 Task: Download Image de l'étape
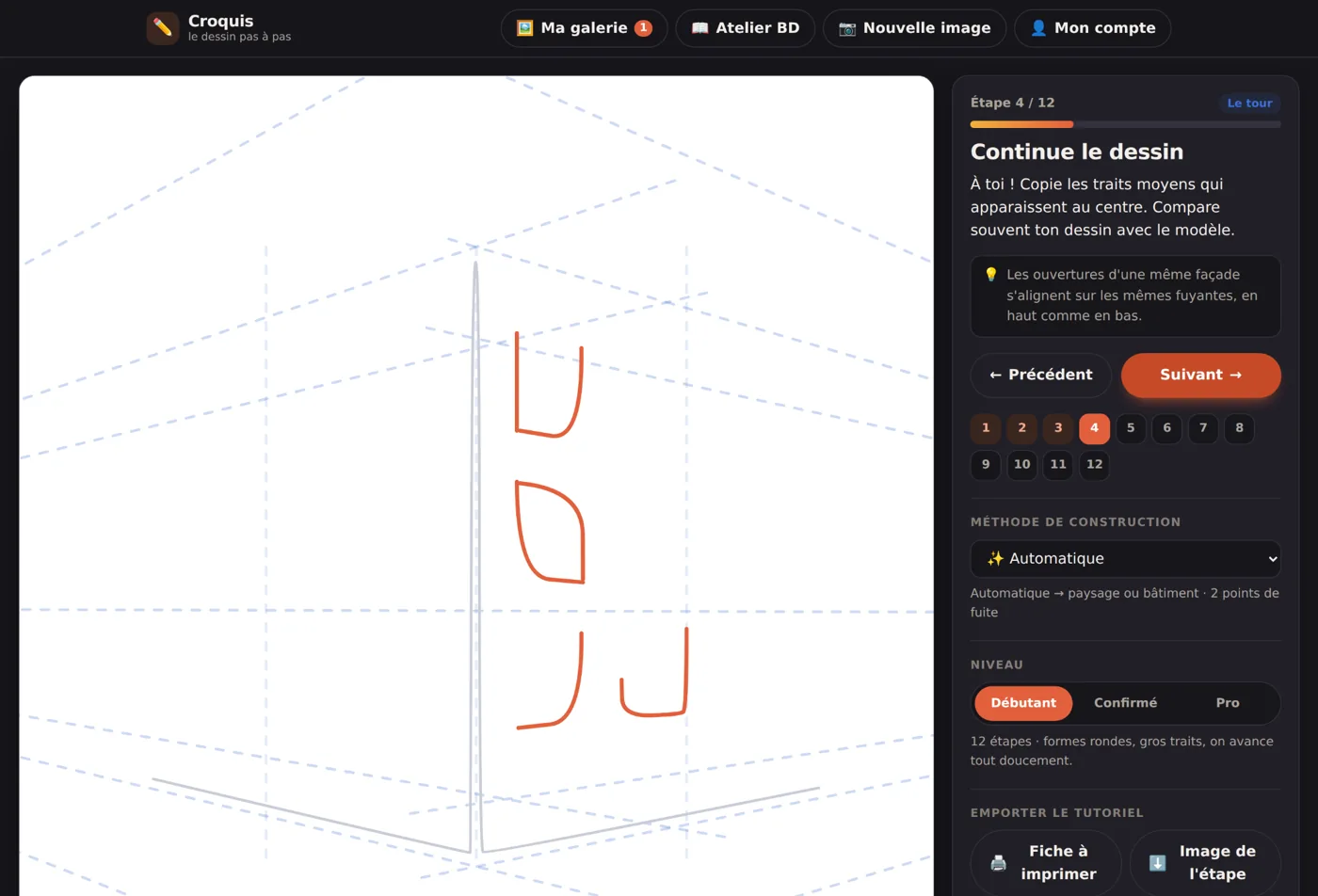pos(1205,863)
